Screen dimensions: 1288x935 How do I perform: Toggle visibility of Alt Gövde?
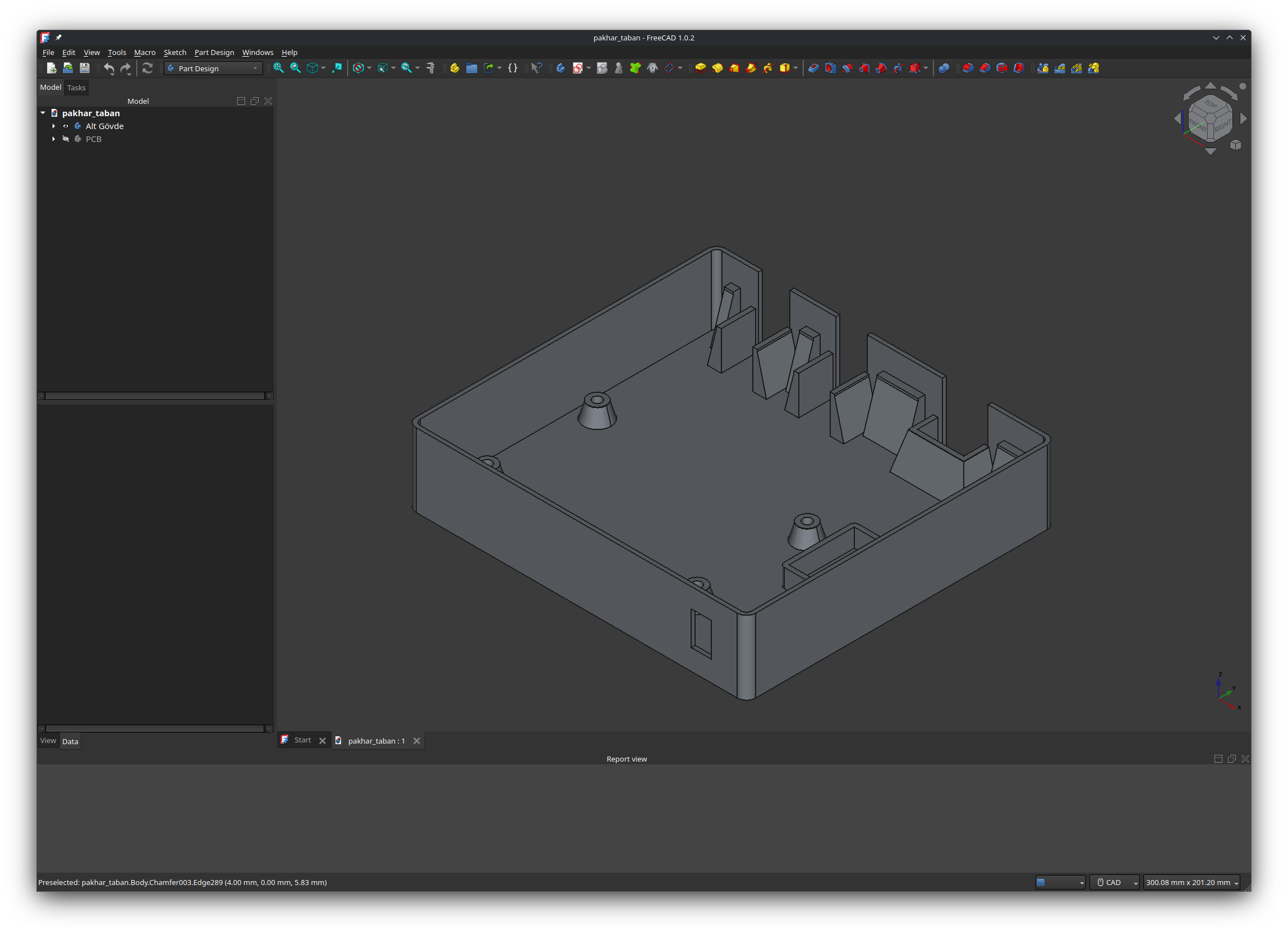pyautogui.click(x=66, y=126)
